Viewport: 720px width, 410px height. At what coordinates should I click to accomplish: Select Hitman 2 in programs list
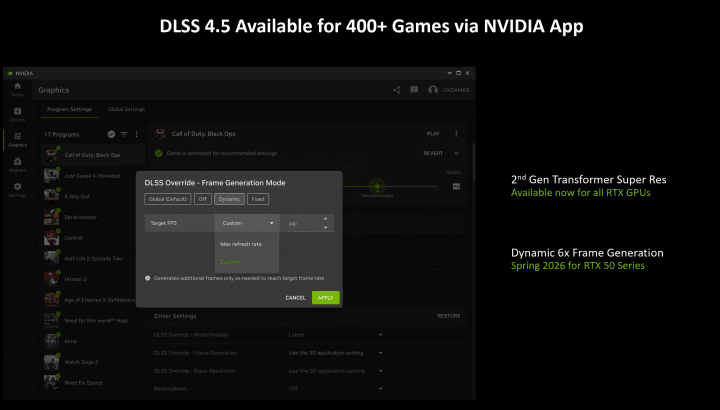tap(93, 279)
